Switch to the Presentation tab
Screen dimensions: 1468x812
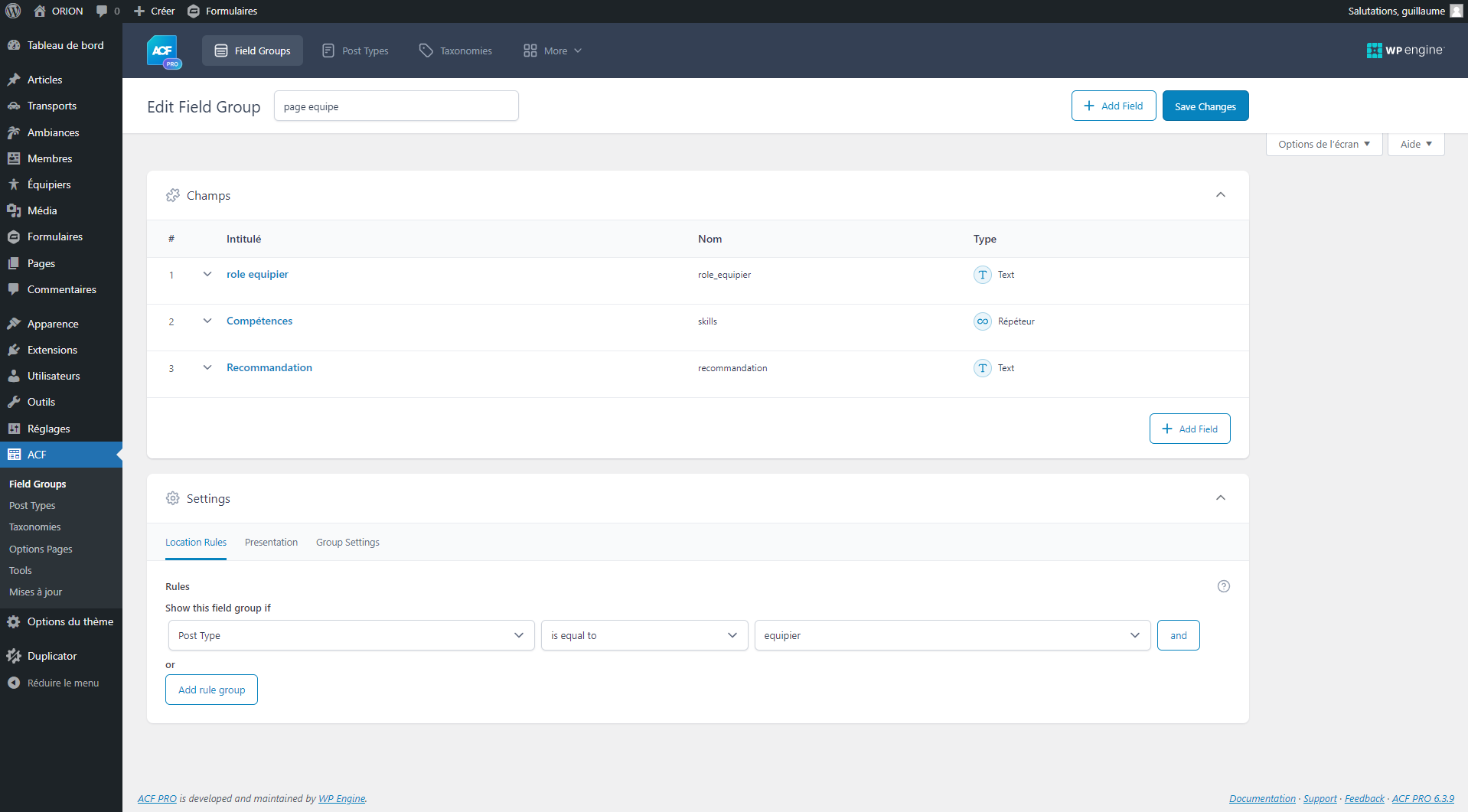click(x=271, y=542)
